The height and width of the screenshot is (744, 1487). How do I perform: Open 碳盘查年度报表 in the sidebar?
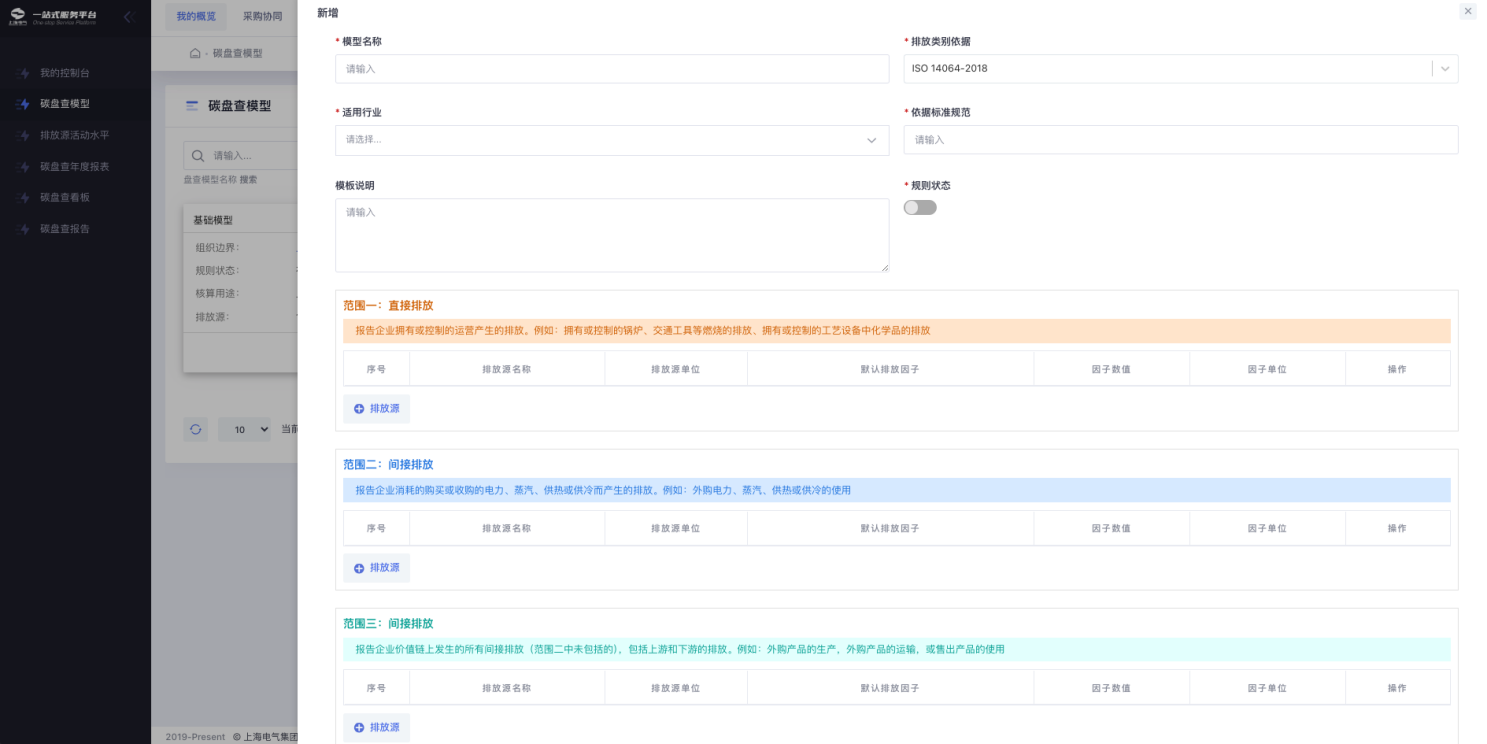74,166
